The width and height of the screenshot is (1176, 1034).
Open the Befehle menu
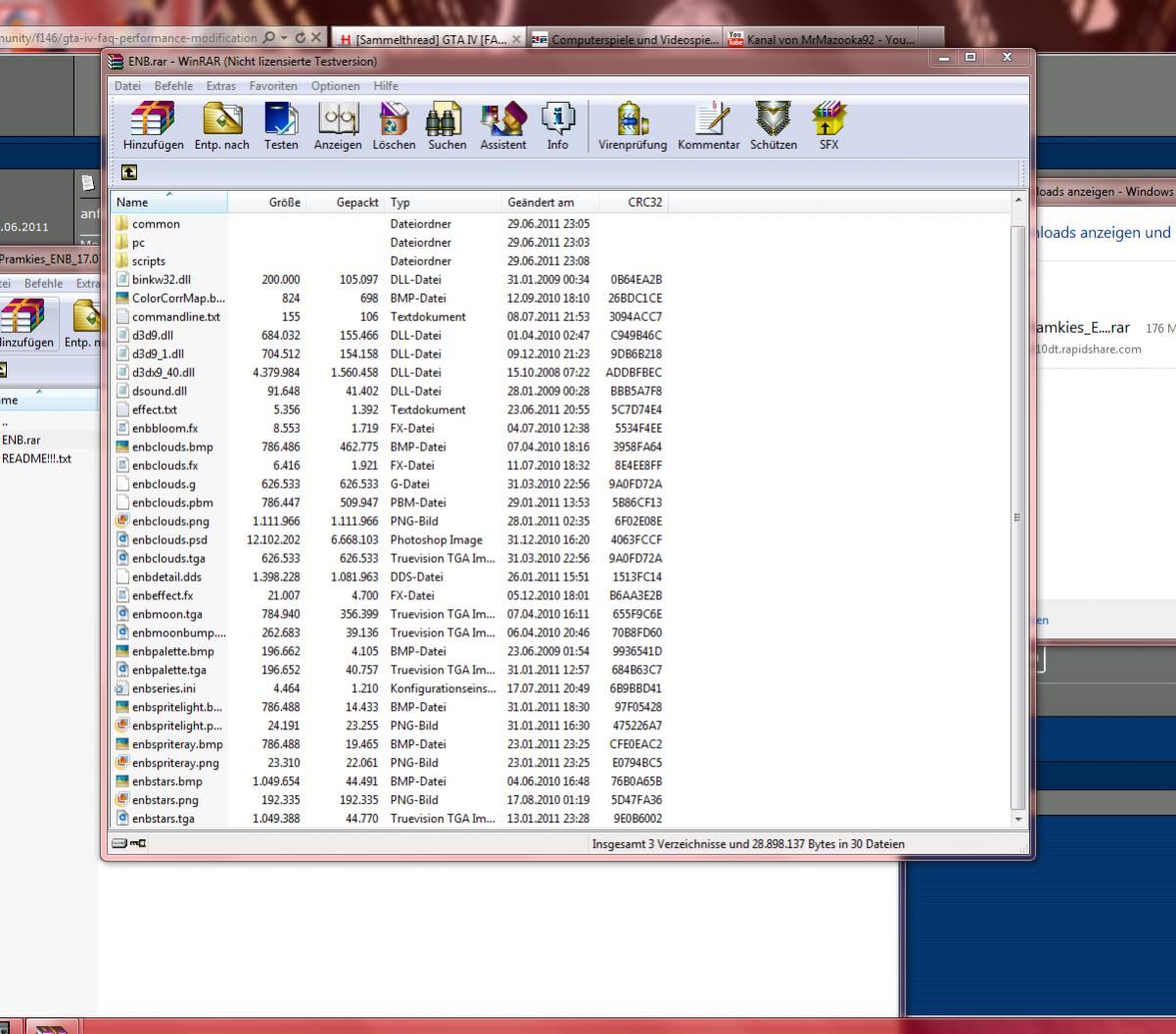(173, 86)
